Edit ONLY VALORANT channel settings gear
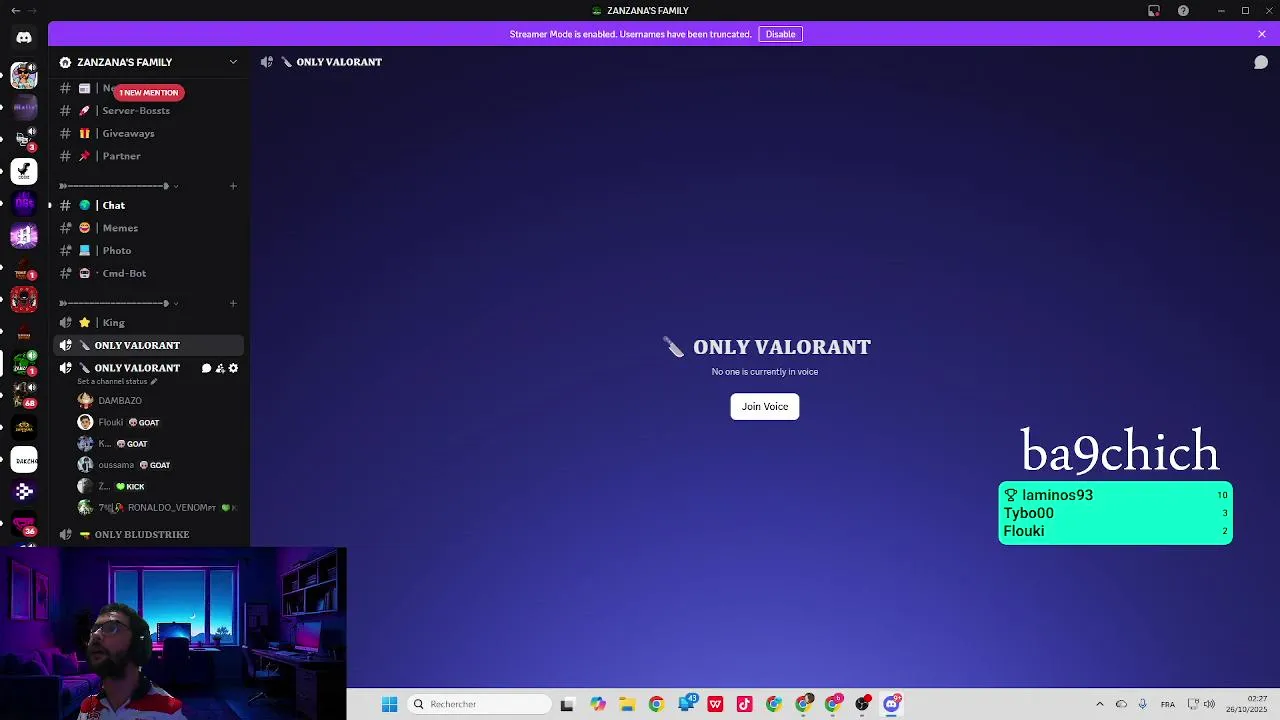Image resolution: width=1280 pixels, height=720 pixels. (x=234, y=368)
